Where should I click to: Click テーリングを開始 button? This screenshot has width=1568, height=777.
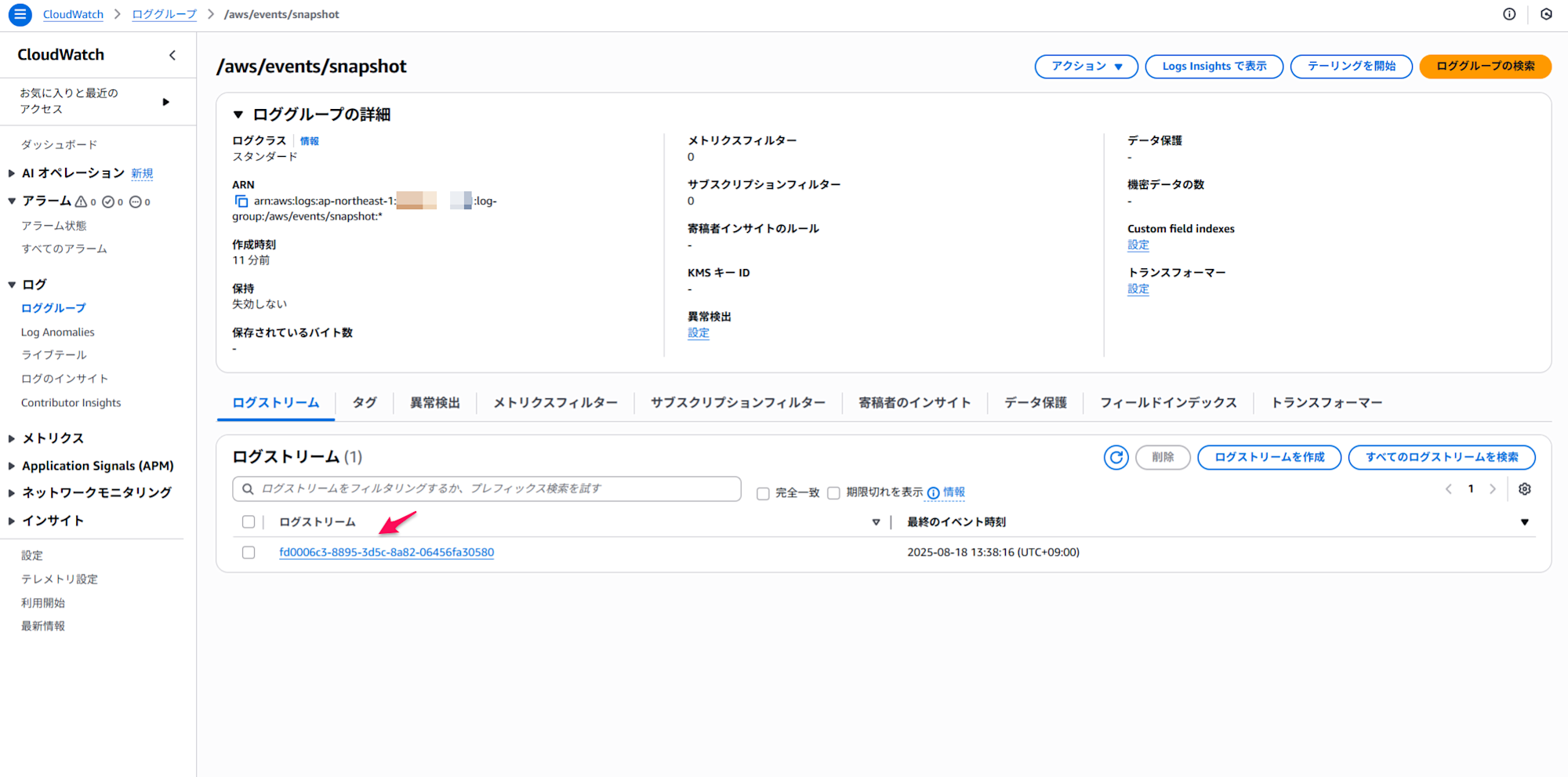tap(1352, 67)
